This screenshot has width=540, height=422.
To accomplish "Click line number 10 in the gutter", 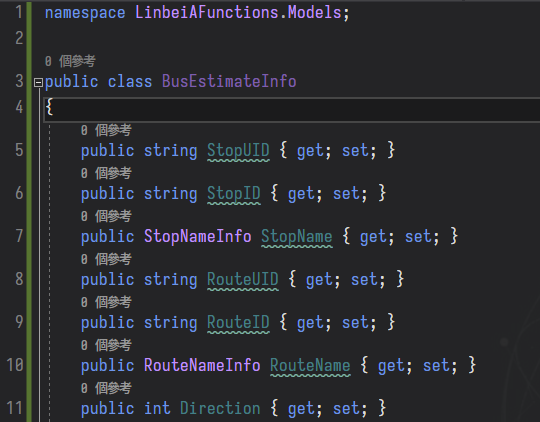I will [15, 365].
